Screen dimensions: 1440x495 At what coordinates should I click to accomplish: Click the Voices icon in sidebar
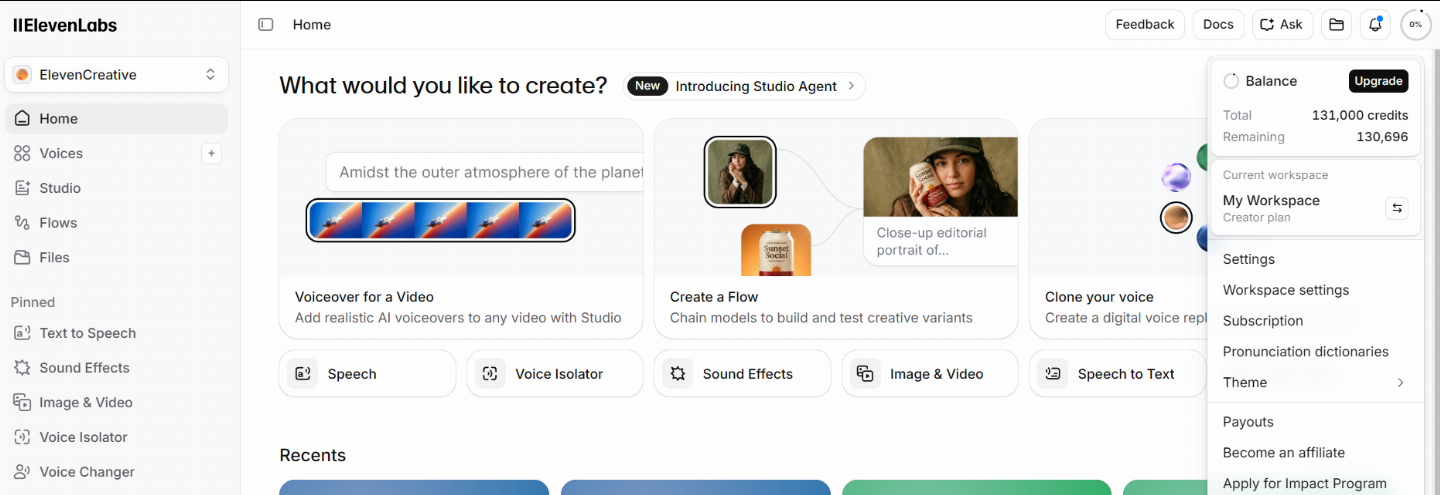tap(22, 153)
